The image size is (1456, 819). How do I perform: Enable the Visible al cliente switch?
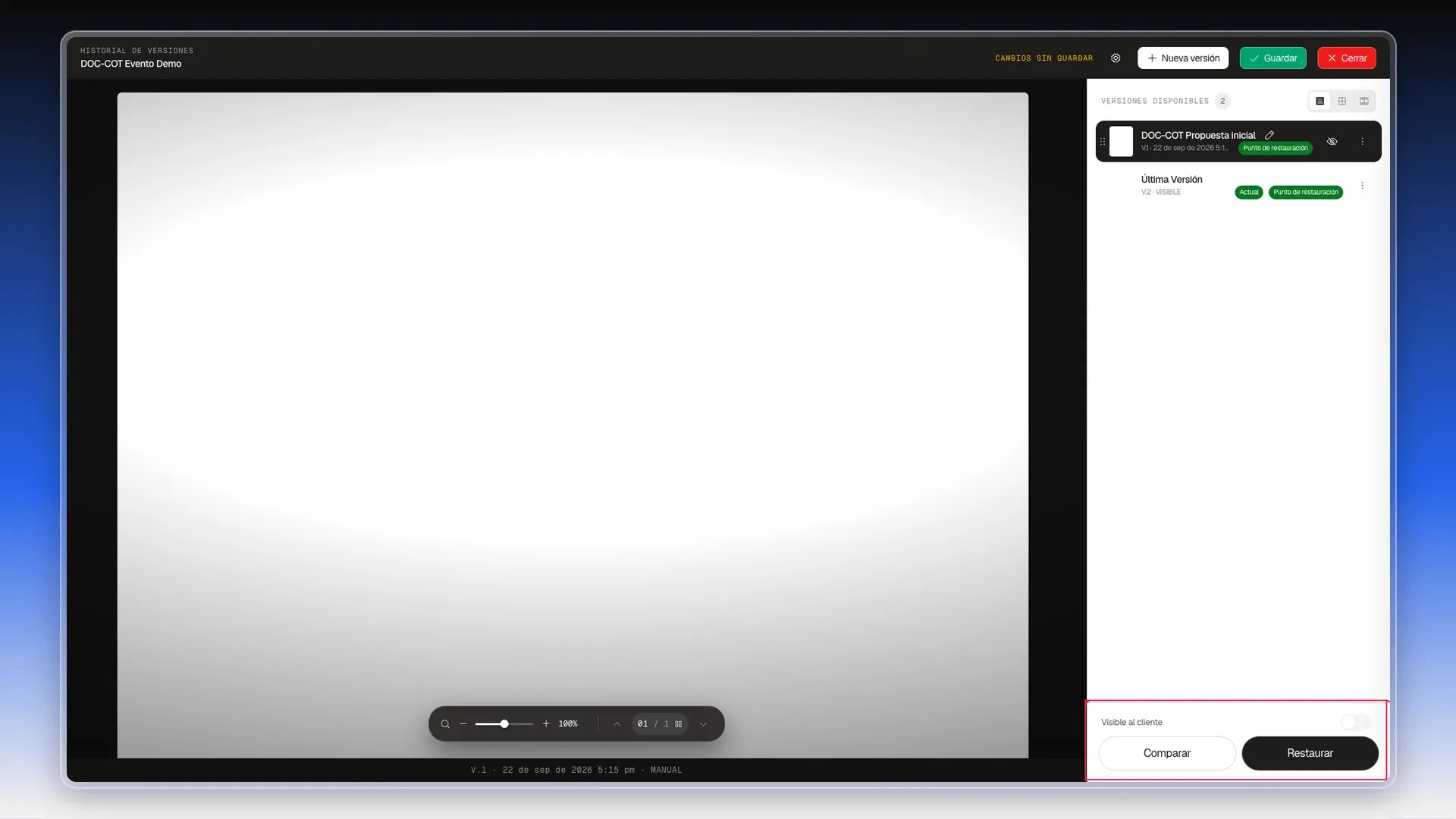coord(1356,723)
